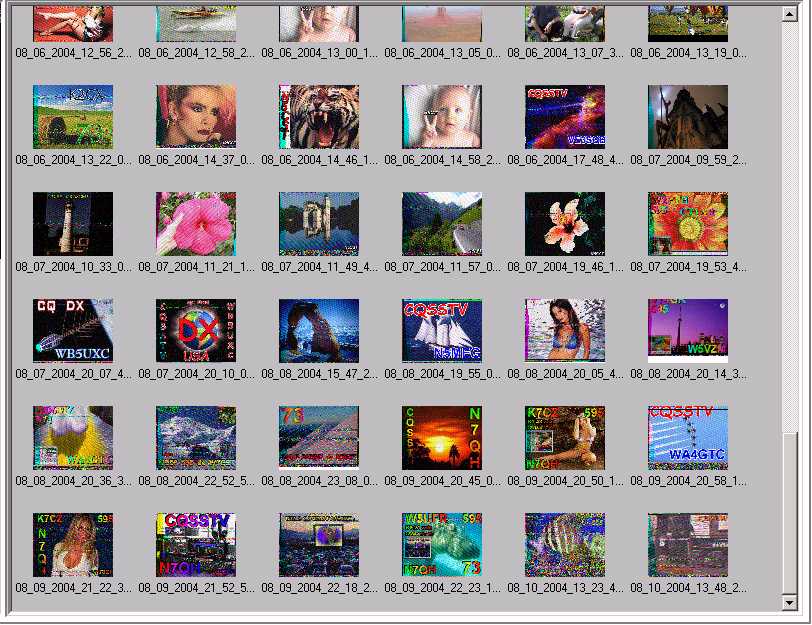Image resolution: width=812 pixels, height=625 pixels.
Task: Select the roaring tiger thumbnail
Action: [318, 117]
